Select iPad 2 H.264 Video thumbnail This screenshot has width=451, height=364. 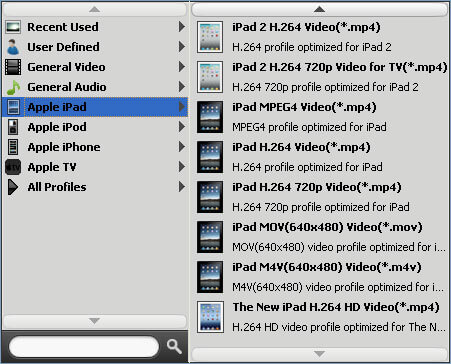coord(210,37)
